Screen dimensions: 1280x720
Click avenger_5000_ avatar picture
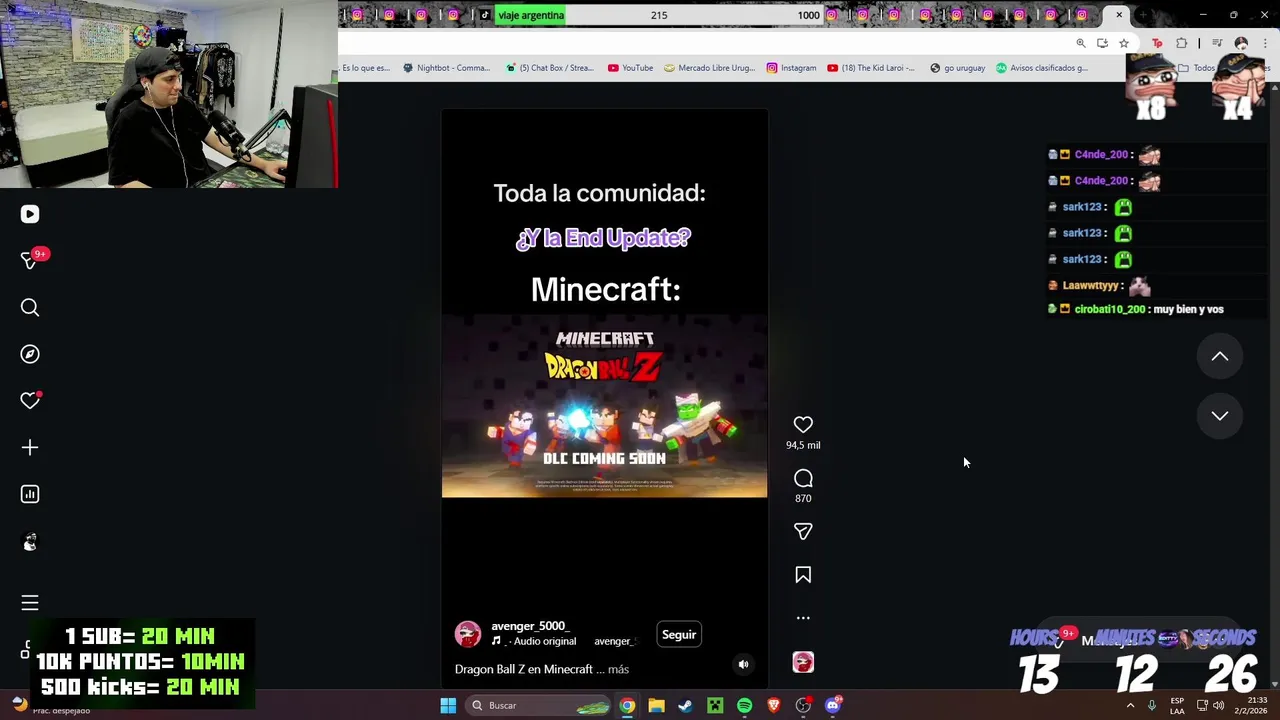pos(468,634)
